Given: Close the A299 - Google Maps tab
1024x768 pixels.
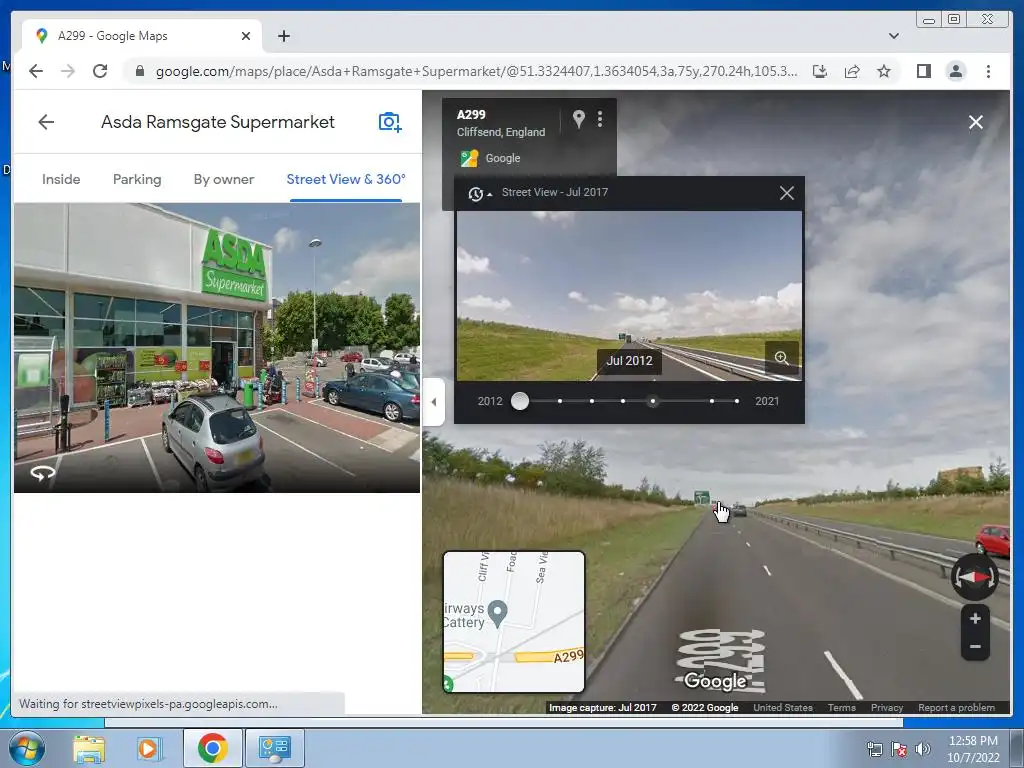Looking at the screenshot, I should (246, 36).
